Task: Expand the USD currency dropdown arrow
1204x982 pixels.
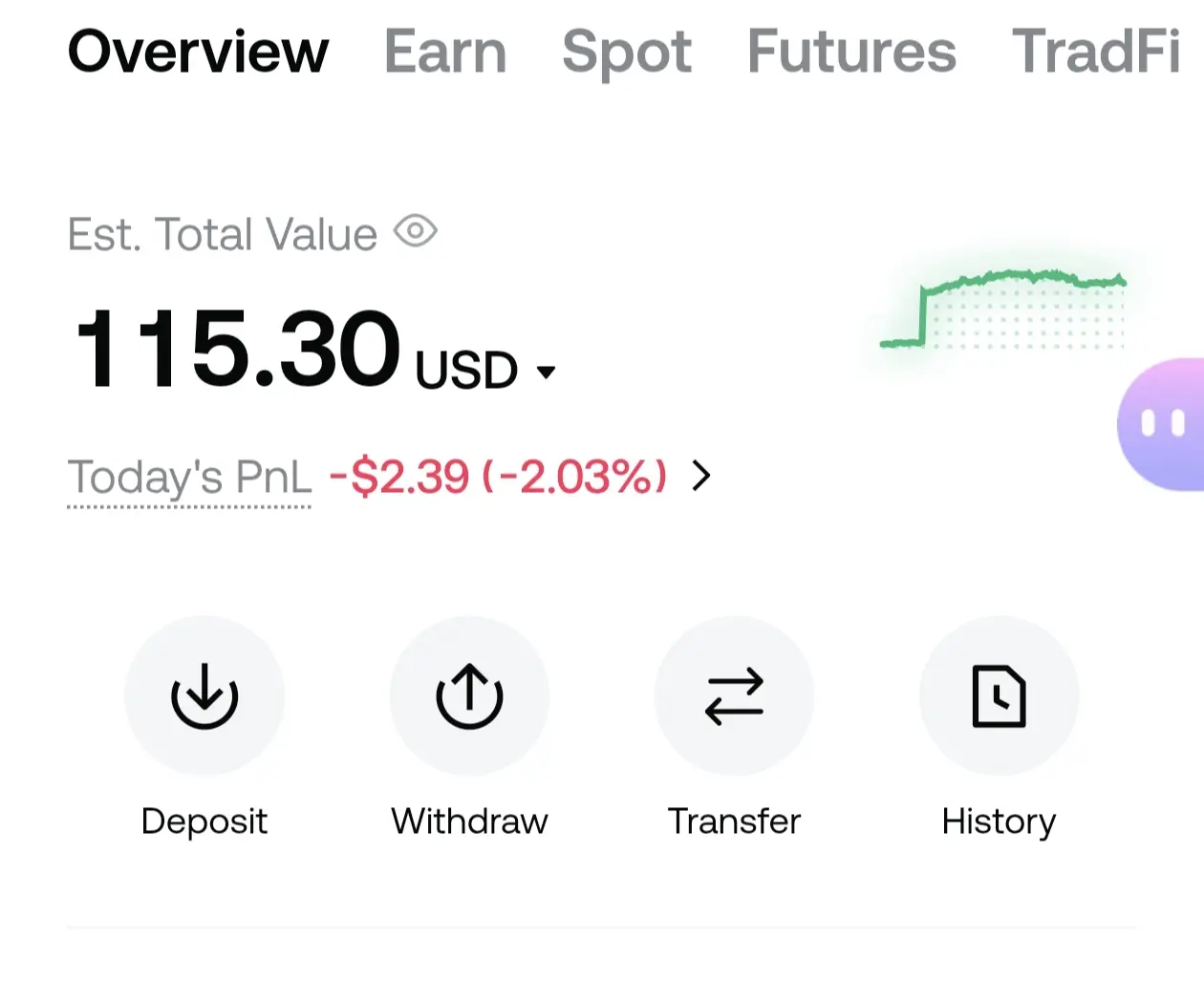Action: coord(546,373)
